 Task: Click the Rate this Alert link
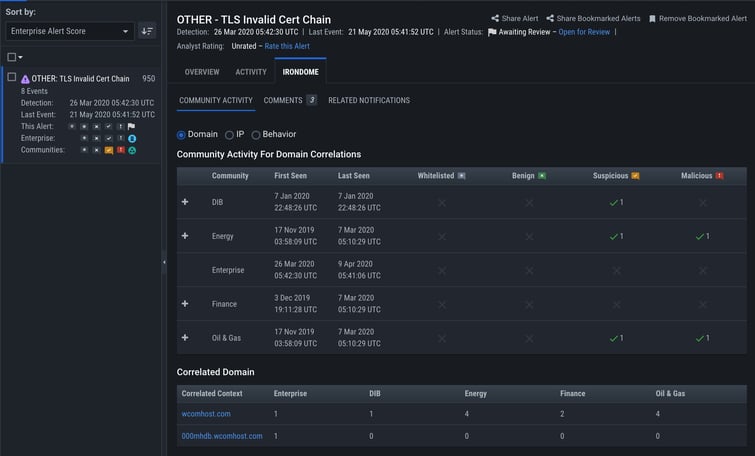coord(287,46)
